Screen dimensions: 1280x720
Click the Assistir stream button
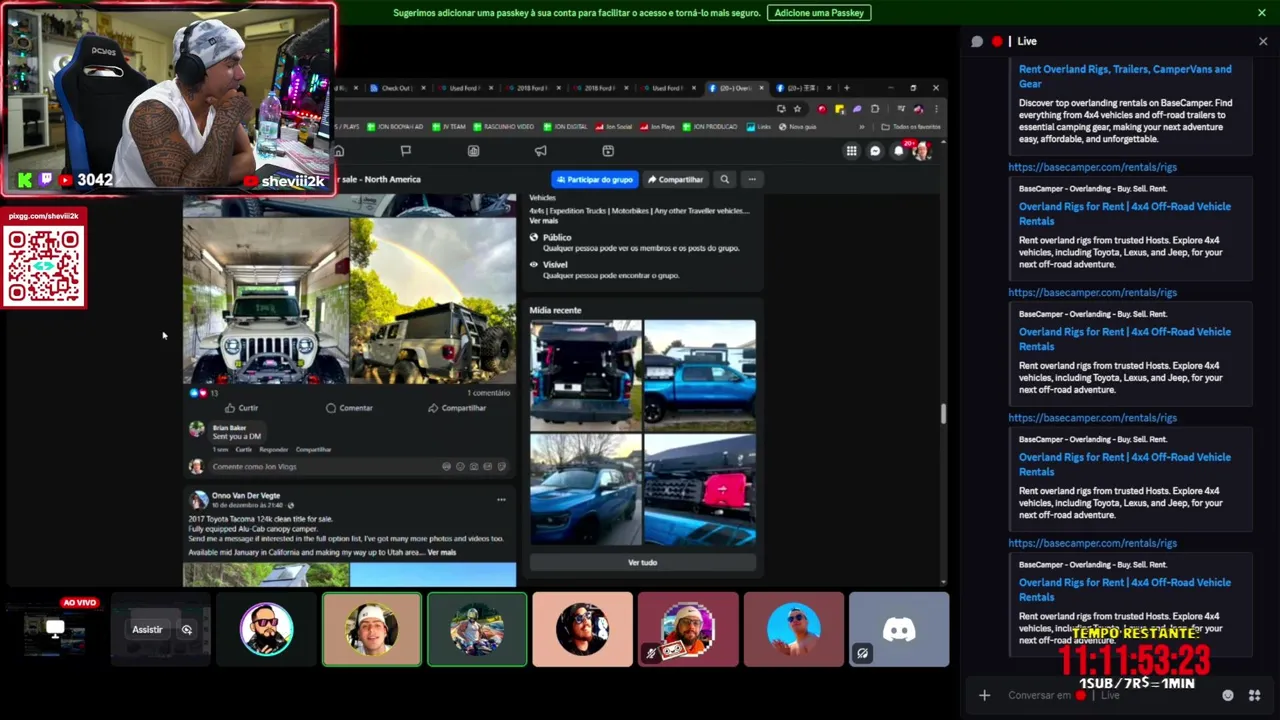coord(147,630)
